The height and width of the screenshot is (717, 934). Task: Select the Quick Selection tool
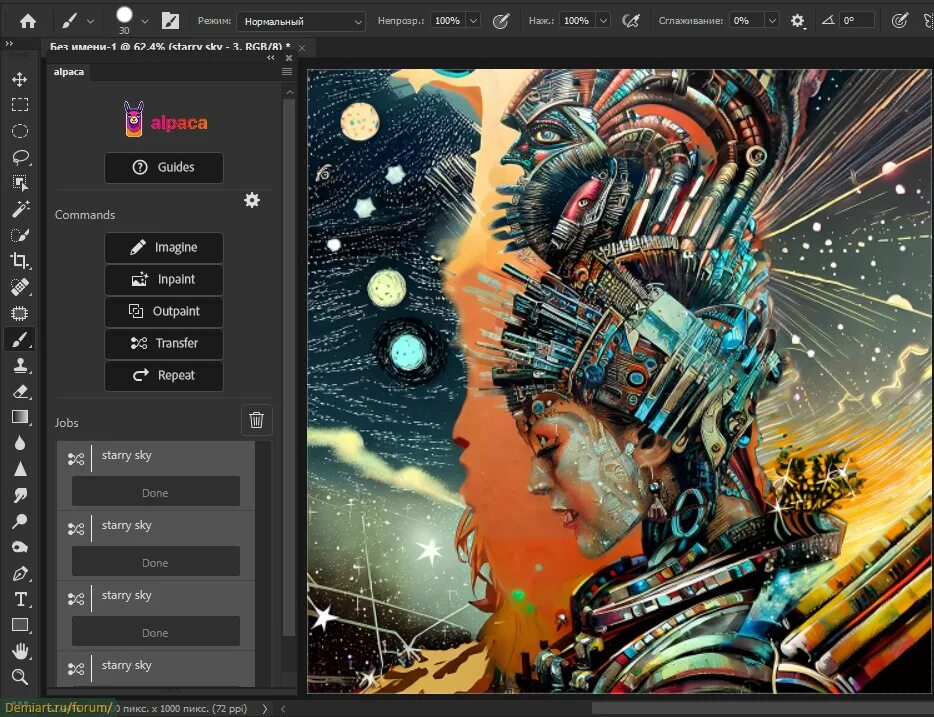[20, 235]
